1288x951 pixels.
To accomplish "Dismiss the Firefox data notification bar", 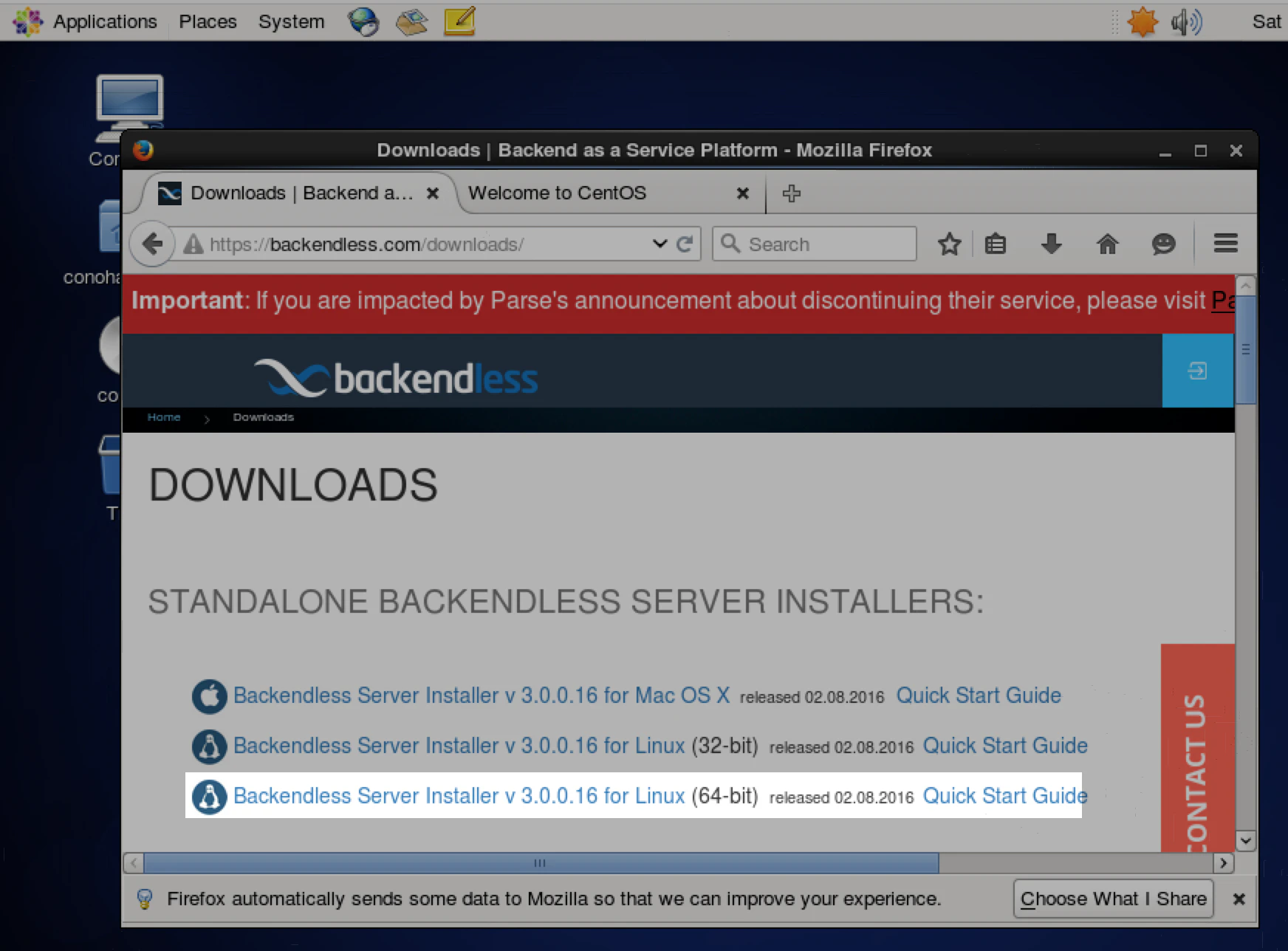I will (1239, 899).
